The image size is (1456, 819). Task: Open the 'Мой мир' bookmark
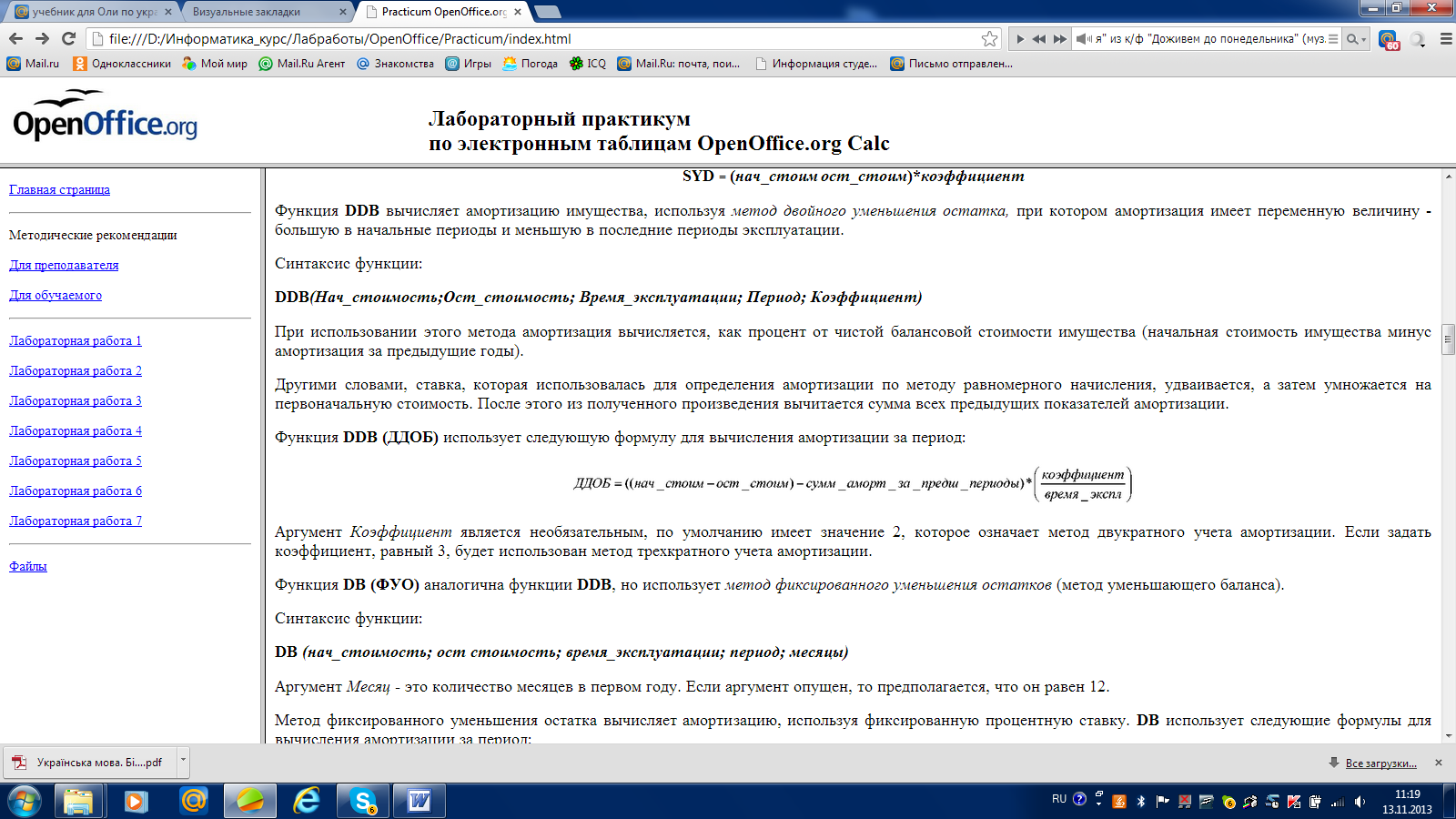(215, 64)
